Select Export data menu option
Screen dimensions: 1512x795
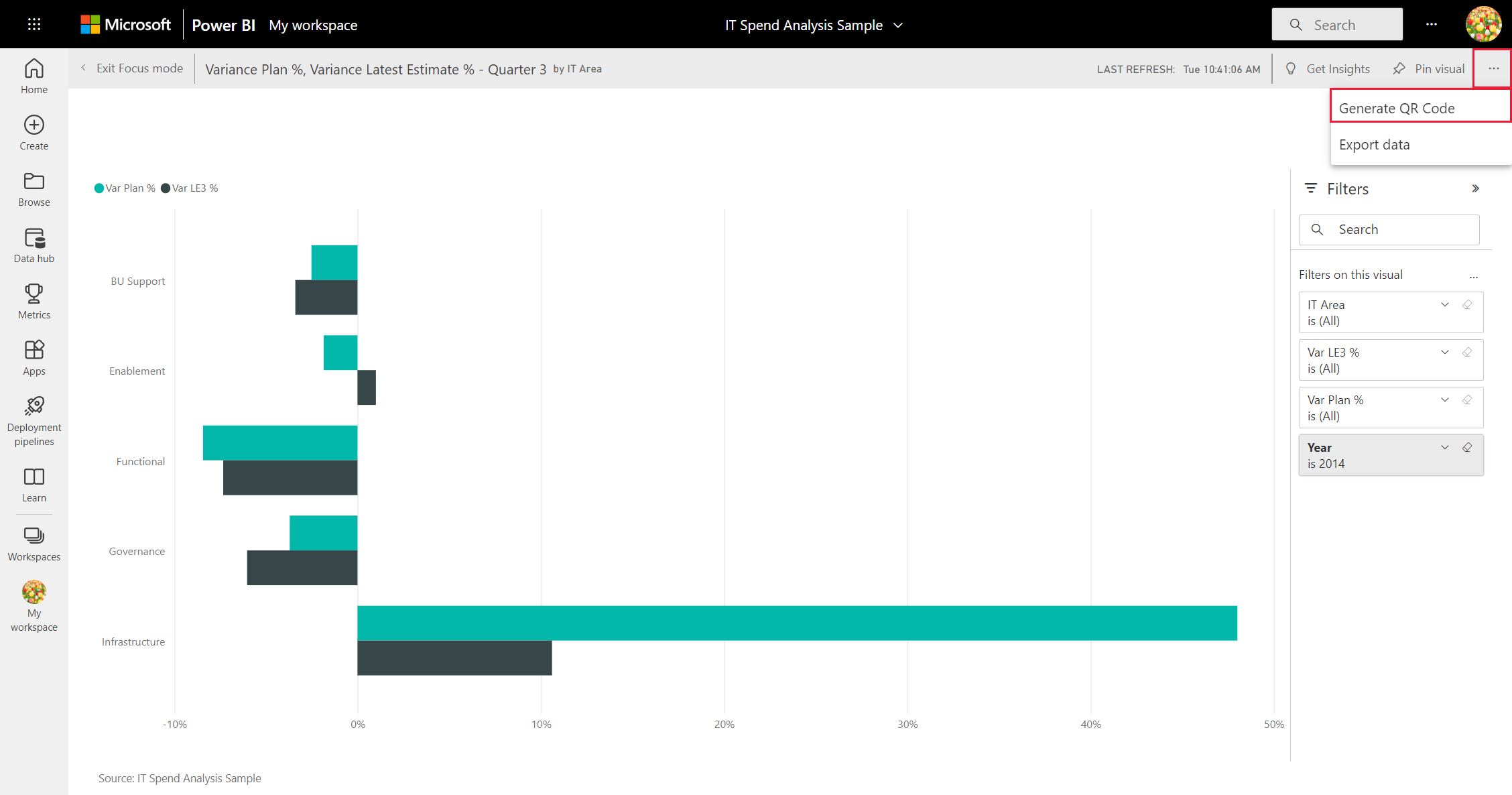point(1375,144)
